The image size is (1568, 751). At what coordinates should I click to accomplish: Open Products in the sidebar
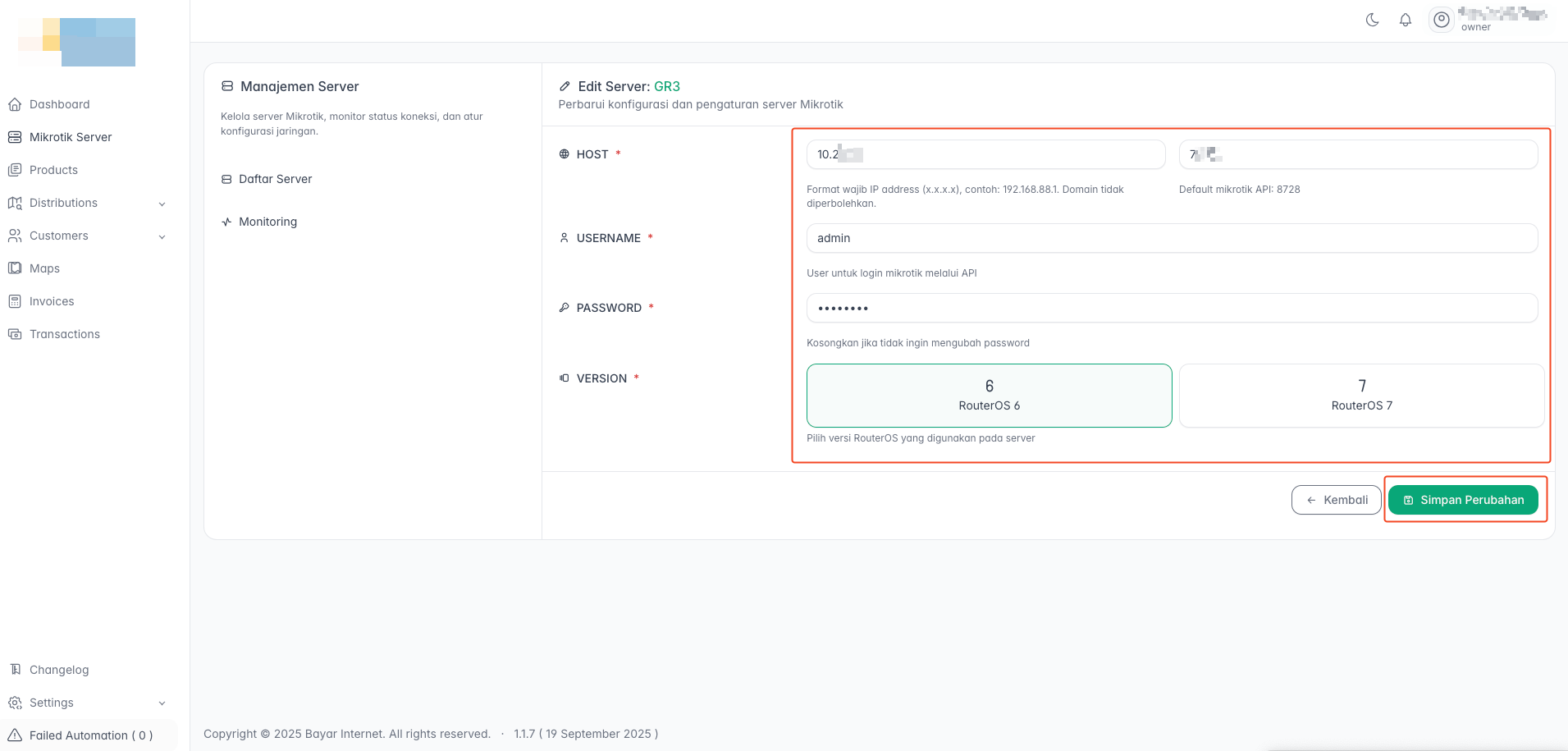click(53, 170)
